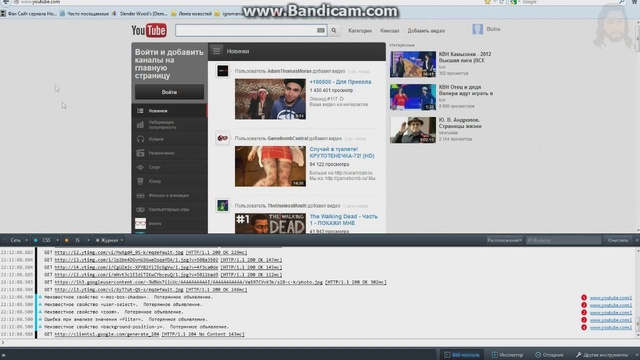Toggle the Сеть filter in console
The width and height of the screenshot is (640, 360).
[x=16, y=240]
